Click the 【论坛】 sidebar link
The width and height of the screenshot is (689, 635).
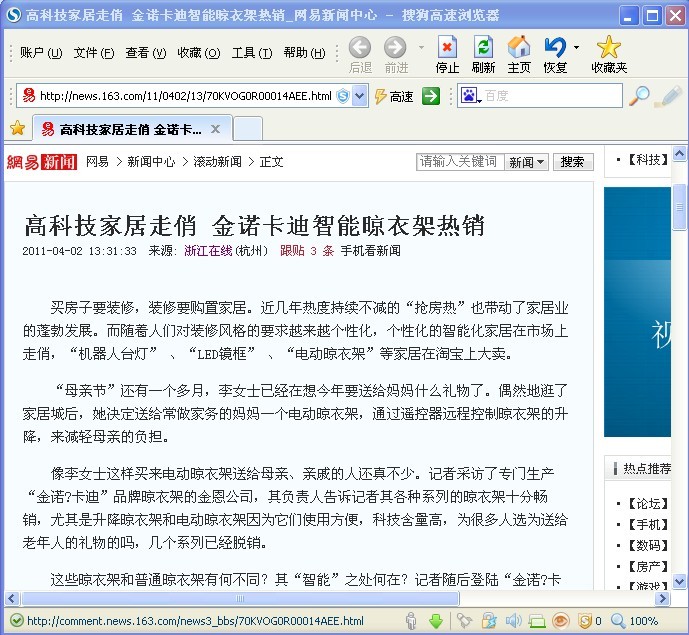(647, 503)
